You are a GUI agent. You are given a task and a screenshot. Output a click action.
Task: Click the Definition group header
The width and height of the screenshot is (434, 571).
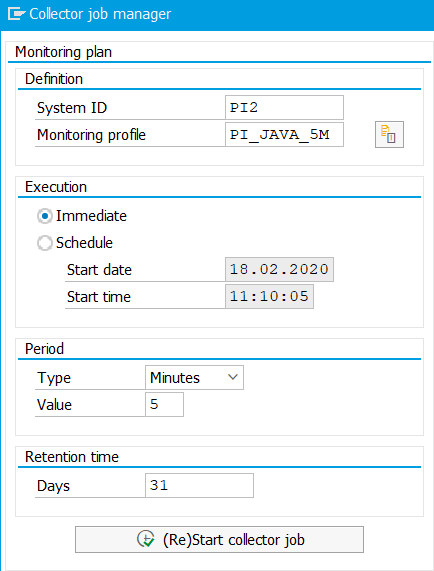click(54, 79)
